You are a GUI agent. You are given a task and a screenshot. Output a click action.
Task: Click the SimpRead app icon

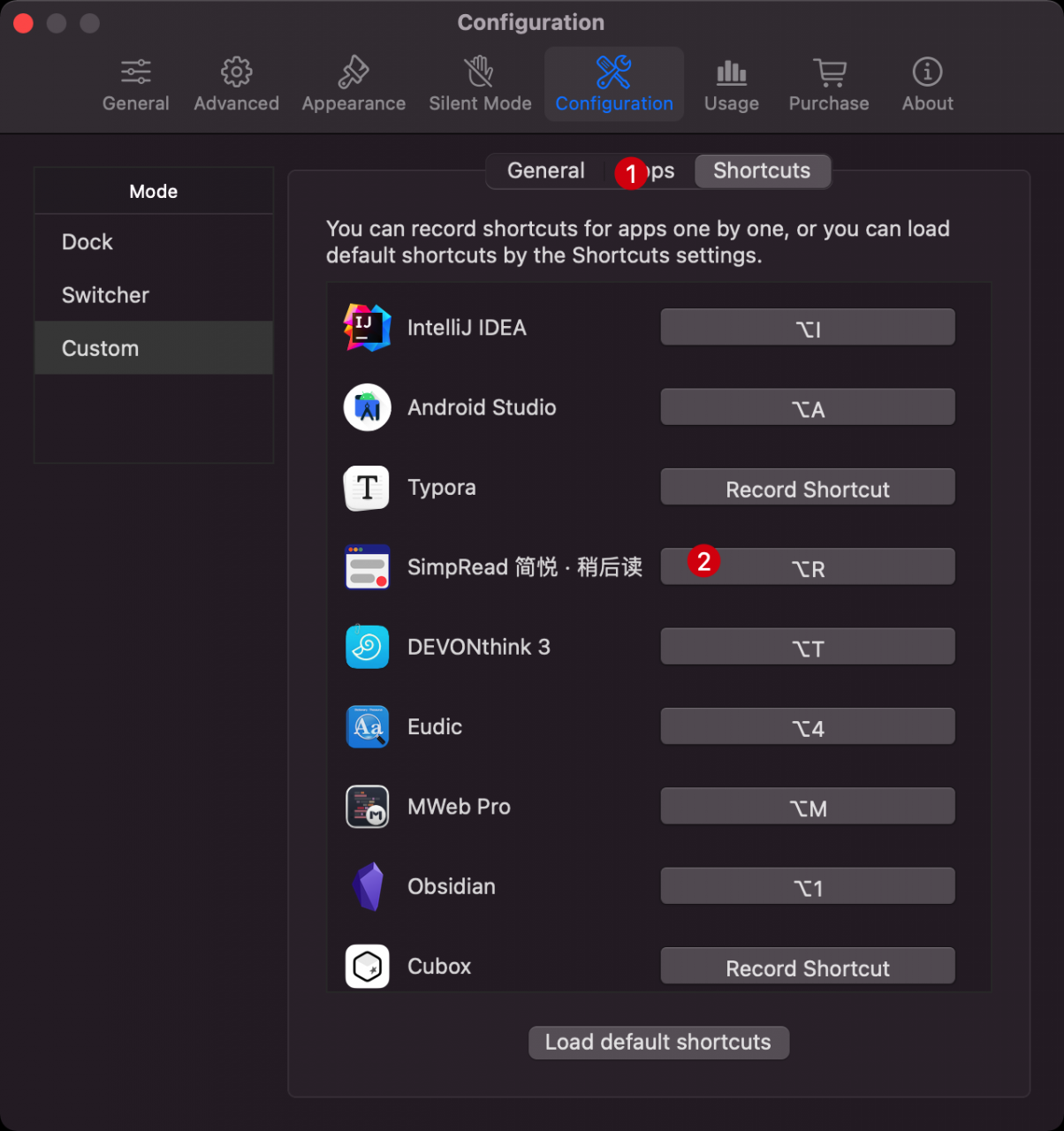point(367,567)
